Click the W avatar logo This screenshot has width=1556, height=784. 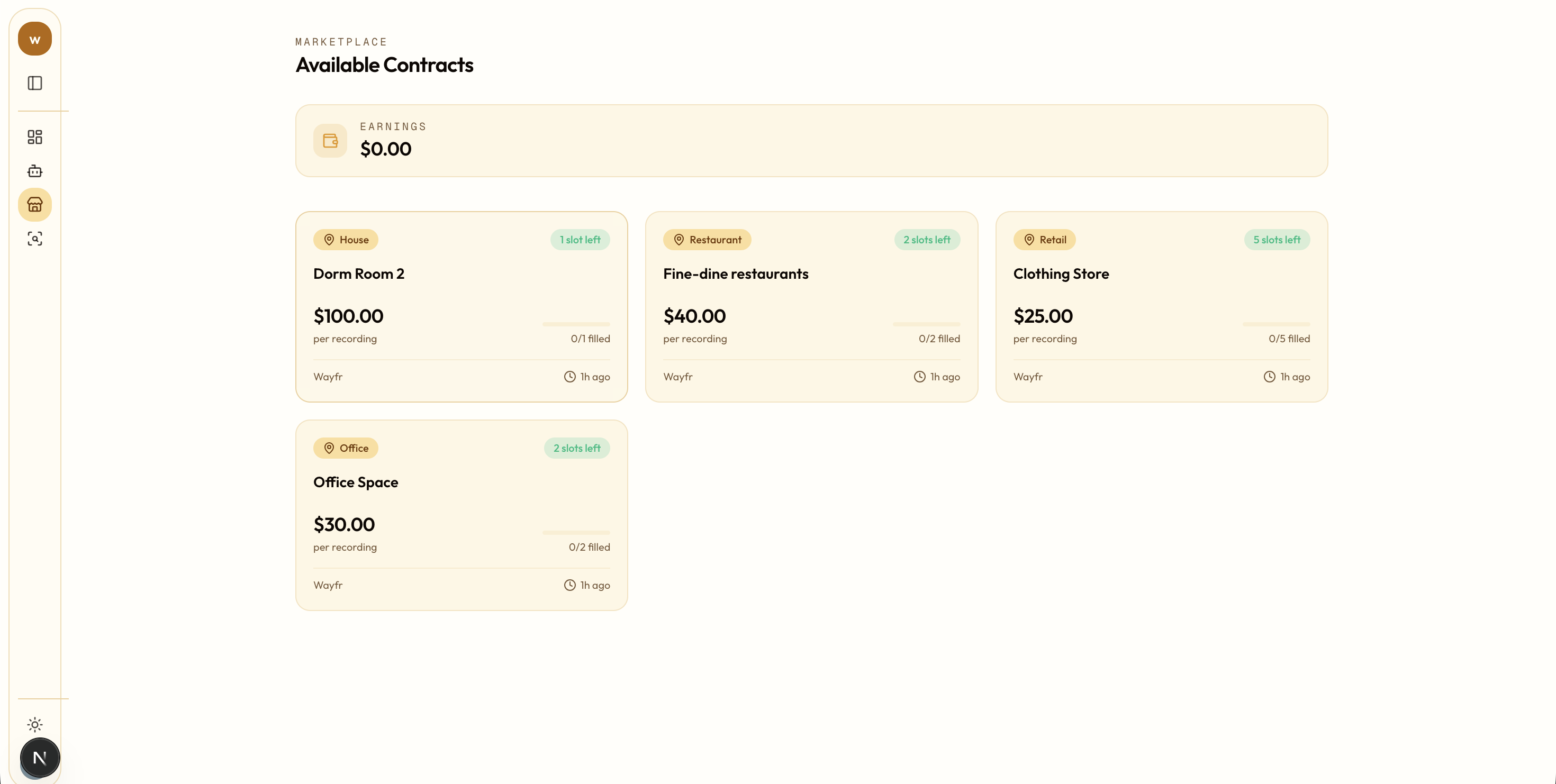click(x=34, y=39)
